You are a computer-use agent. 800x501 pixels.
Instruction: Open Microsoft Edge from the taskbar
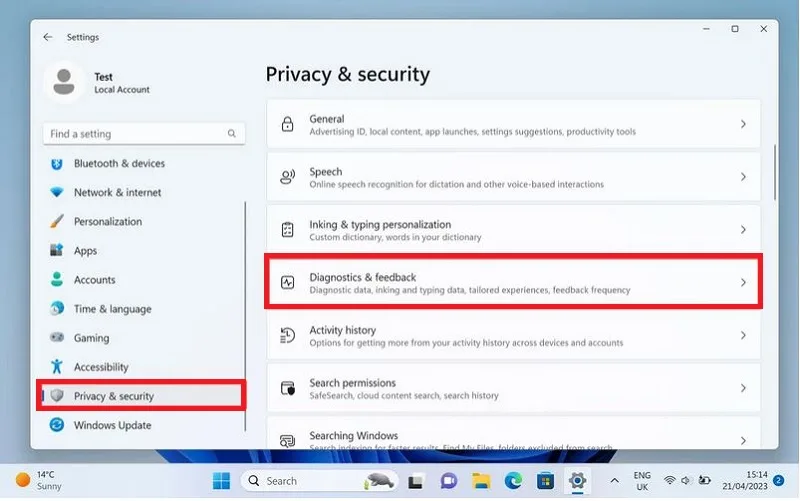(513, 481)
